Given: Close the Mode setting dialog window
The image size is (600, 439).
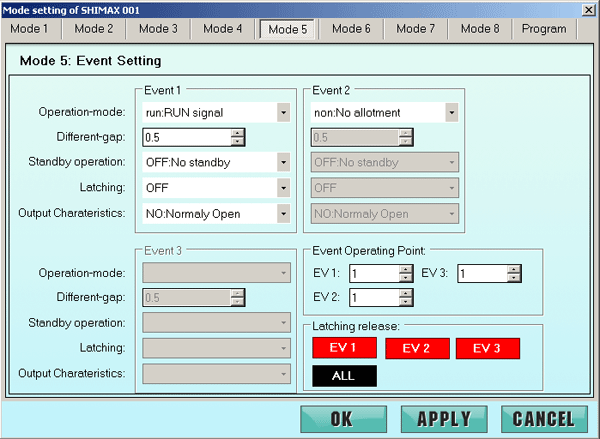Looking at the screenshot, I should [588, 9].
